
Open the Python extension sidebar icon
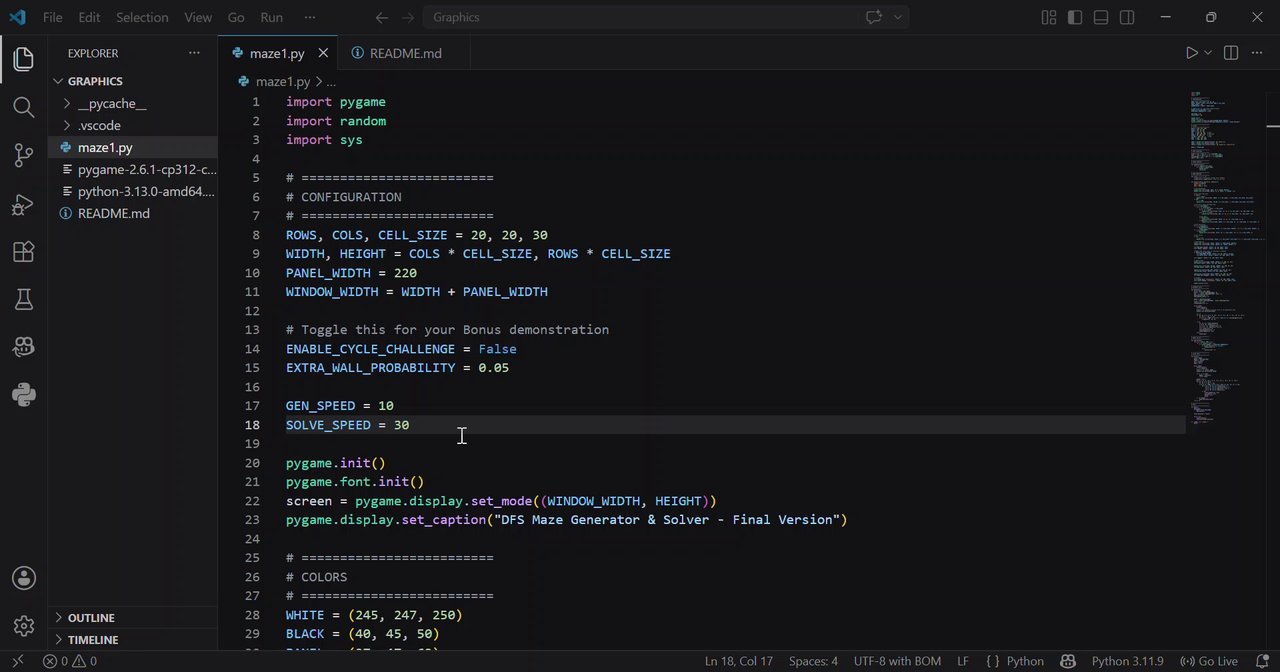(x=24, y=395)
